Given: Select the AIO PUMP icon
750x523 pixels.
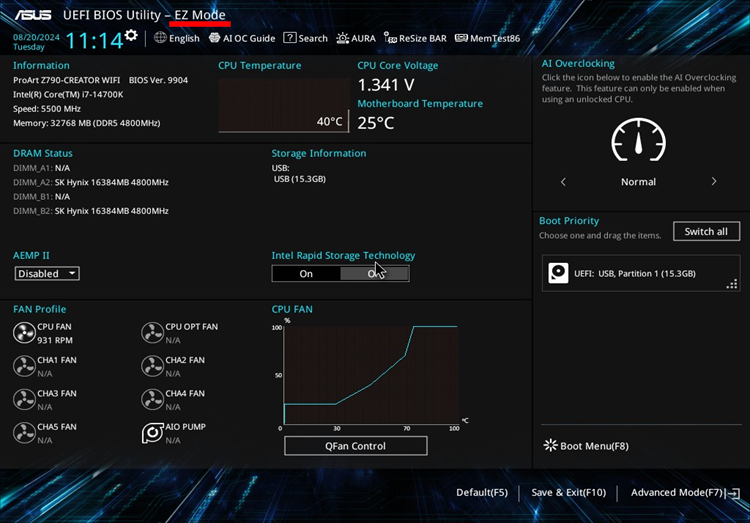Looking at the screenshot, I should point(153,433).
